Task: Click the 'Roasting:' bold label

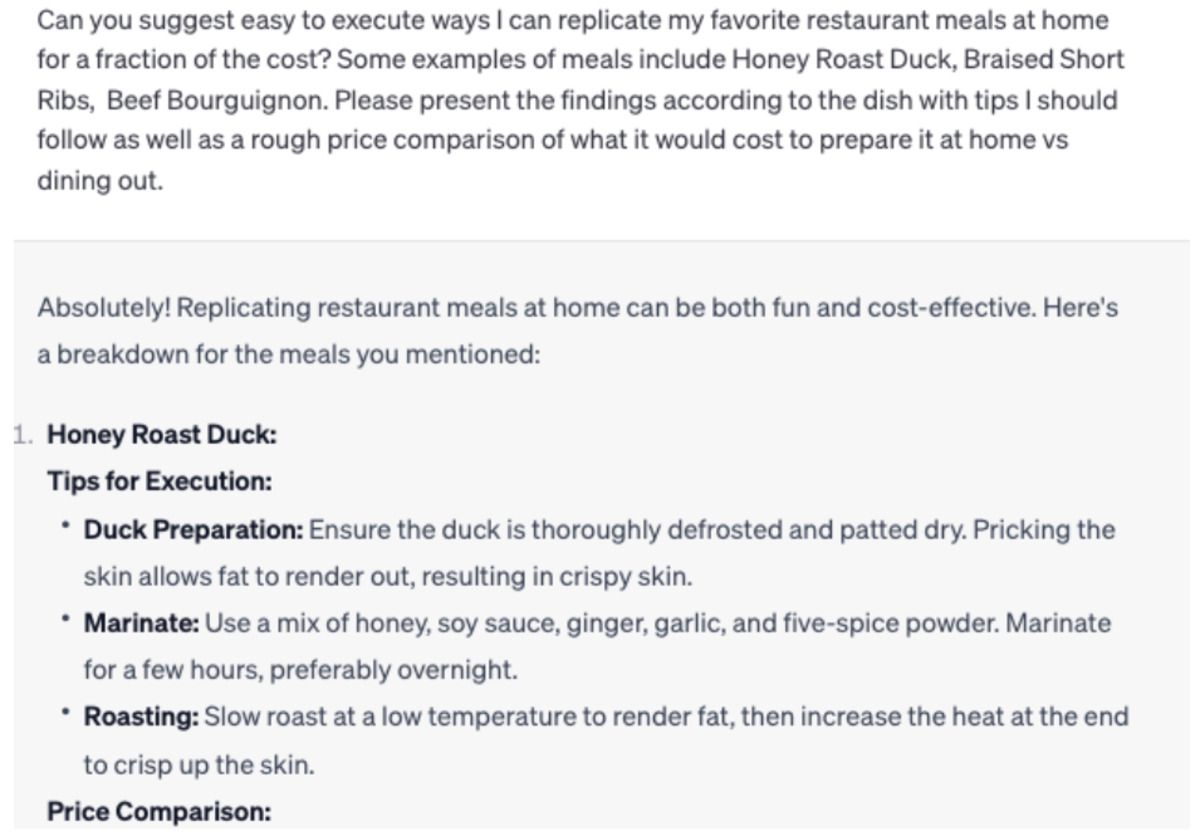Action: coord(142,717)
